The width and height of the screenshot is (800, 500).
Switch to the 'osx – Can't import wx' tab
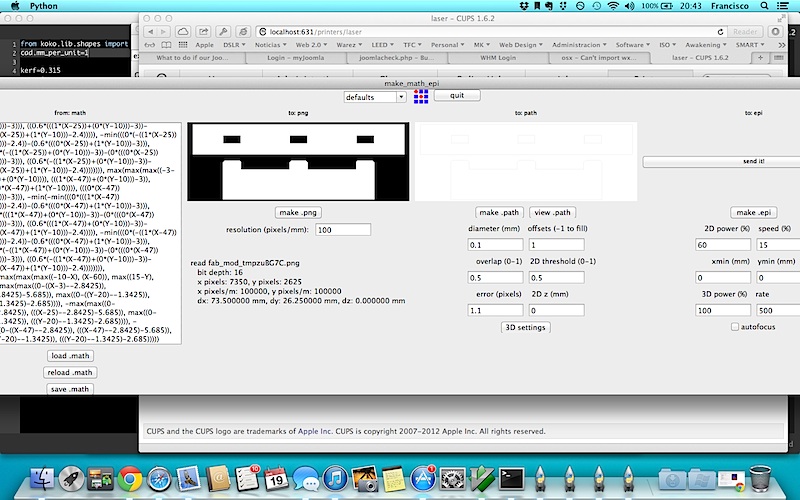[599, 58]
